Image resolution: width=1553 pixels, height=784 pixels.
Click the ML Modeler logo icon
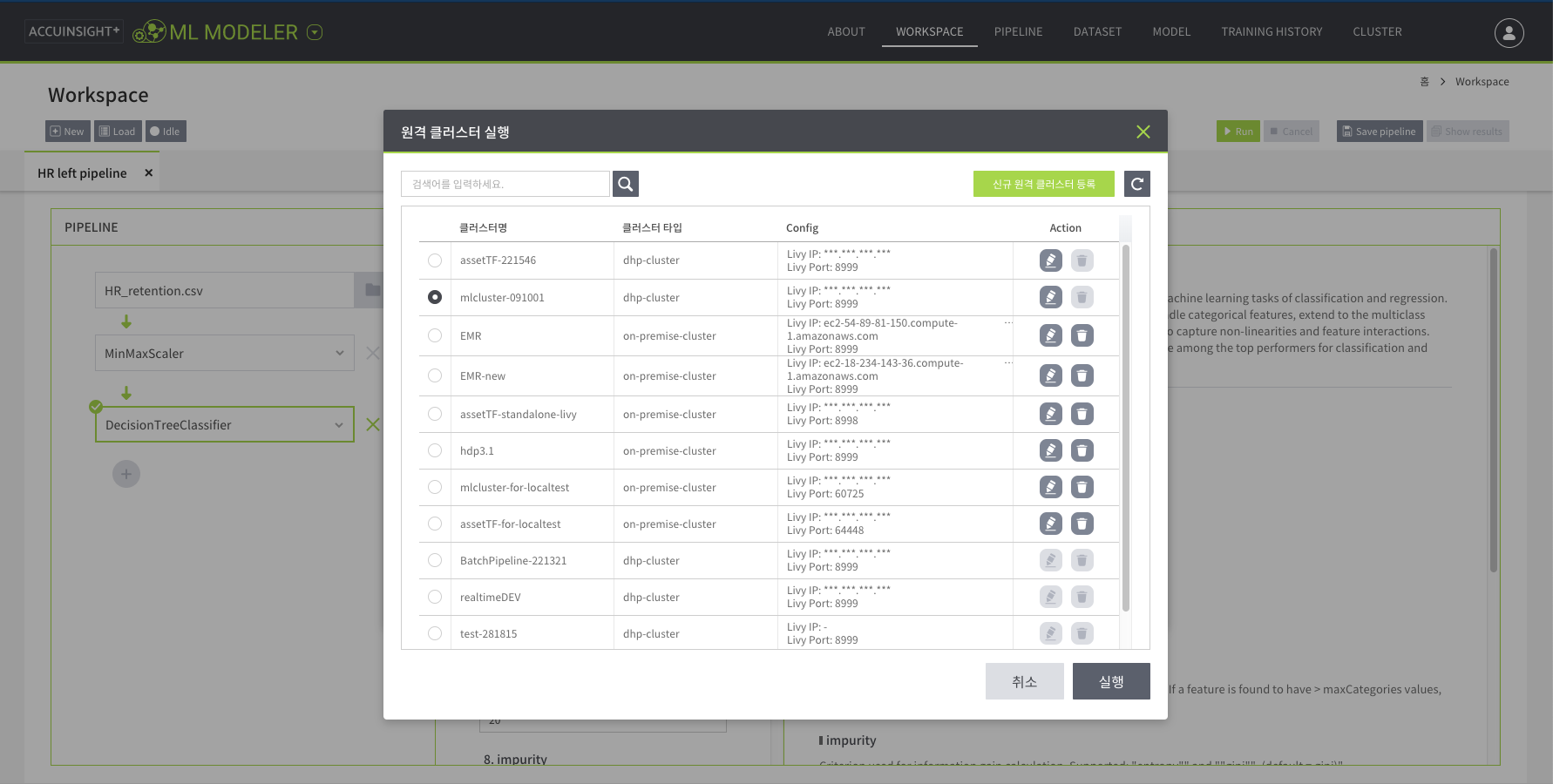pyautogui.click(x=149, y=32)
